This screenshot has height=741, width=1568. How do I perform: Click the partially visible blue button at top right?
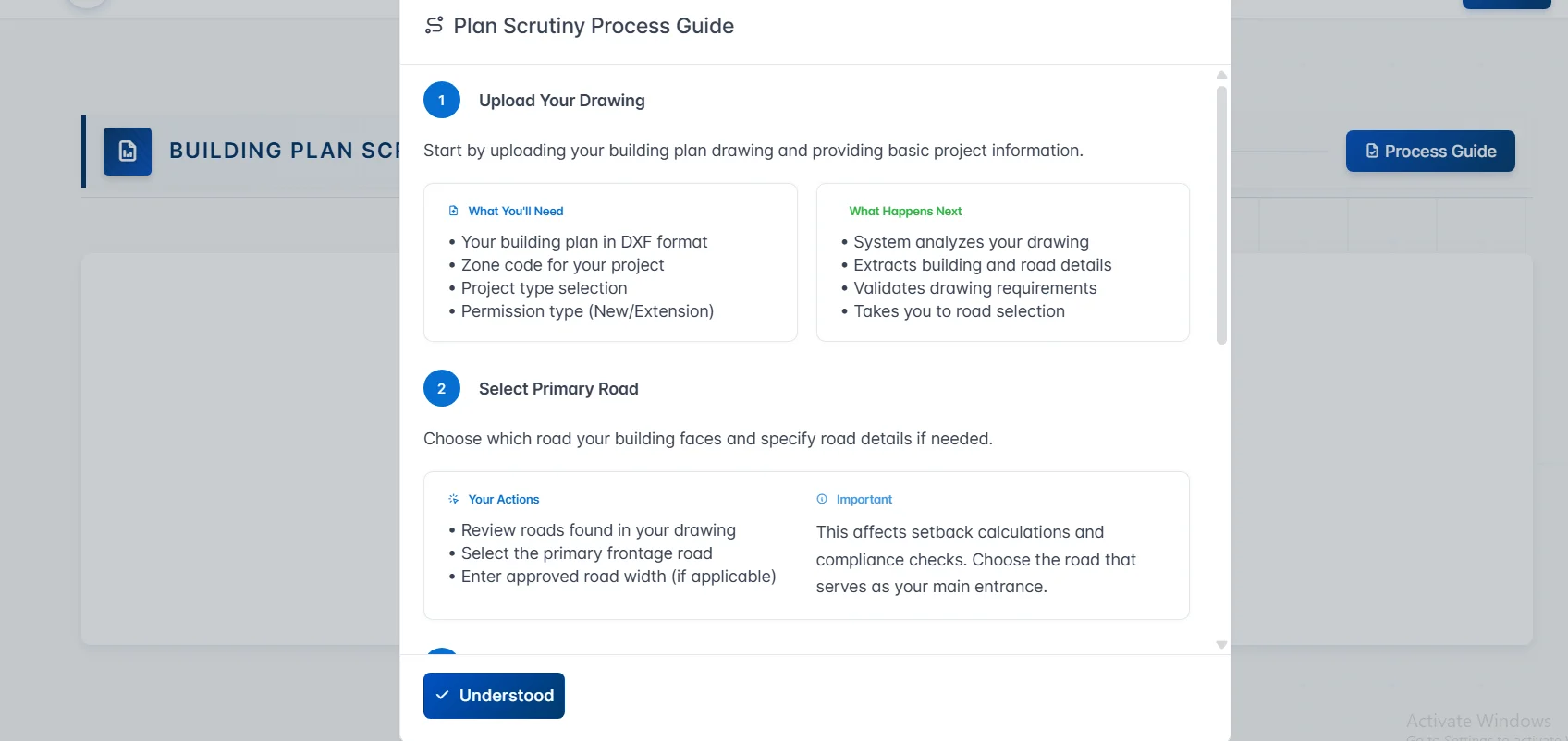[x=1506, y=4]
